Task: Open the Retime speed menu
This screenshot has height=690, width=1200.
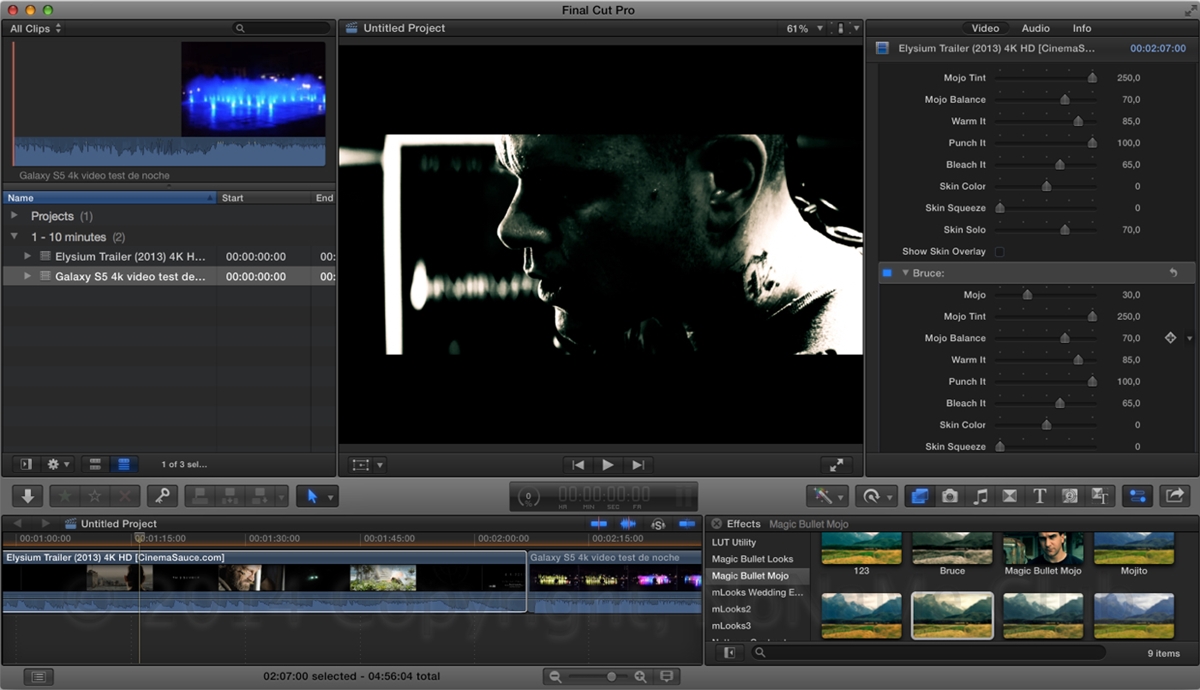Action: tap(876, 495)
